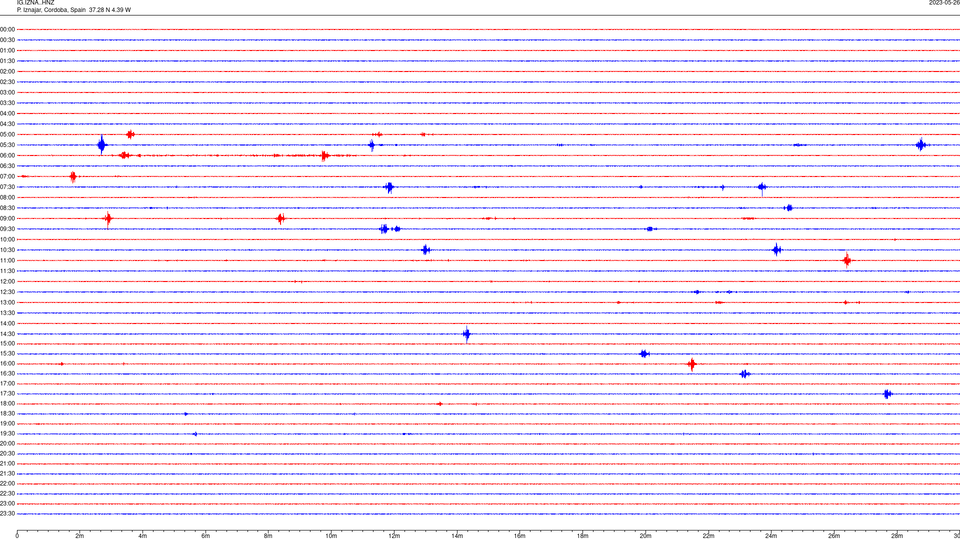
Task: Click the 10m tick label on time axis
Action: (331, 536)
